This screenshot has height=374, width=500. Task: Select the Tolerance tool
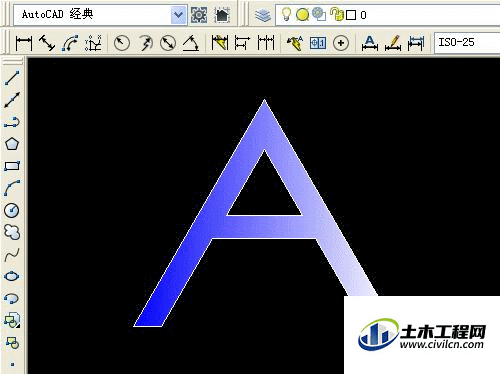coord(318,43)
